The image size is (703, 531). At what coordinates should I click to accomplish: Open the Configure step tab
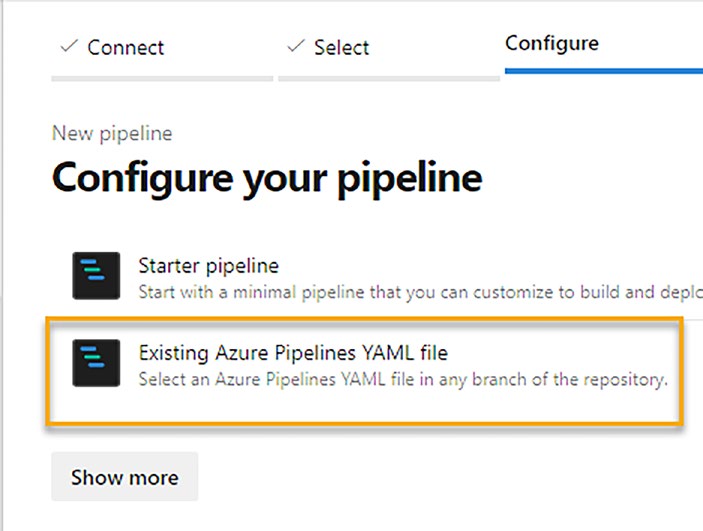pyautogui.click(x=552, y=44)
